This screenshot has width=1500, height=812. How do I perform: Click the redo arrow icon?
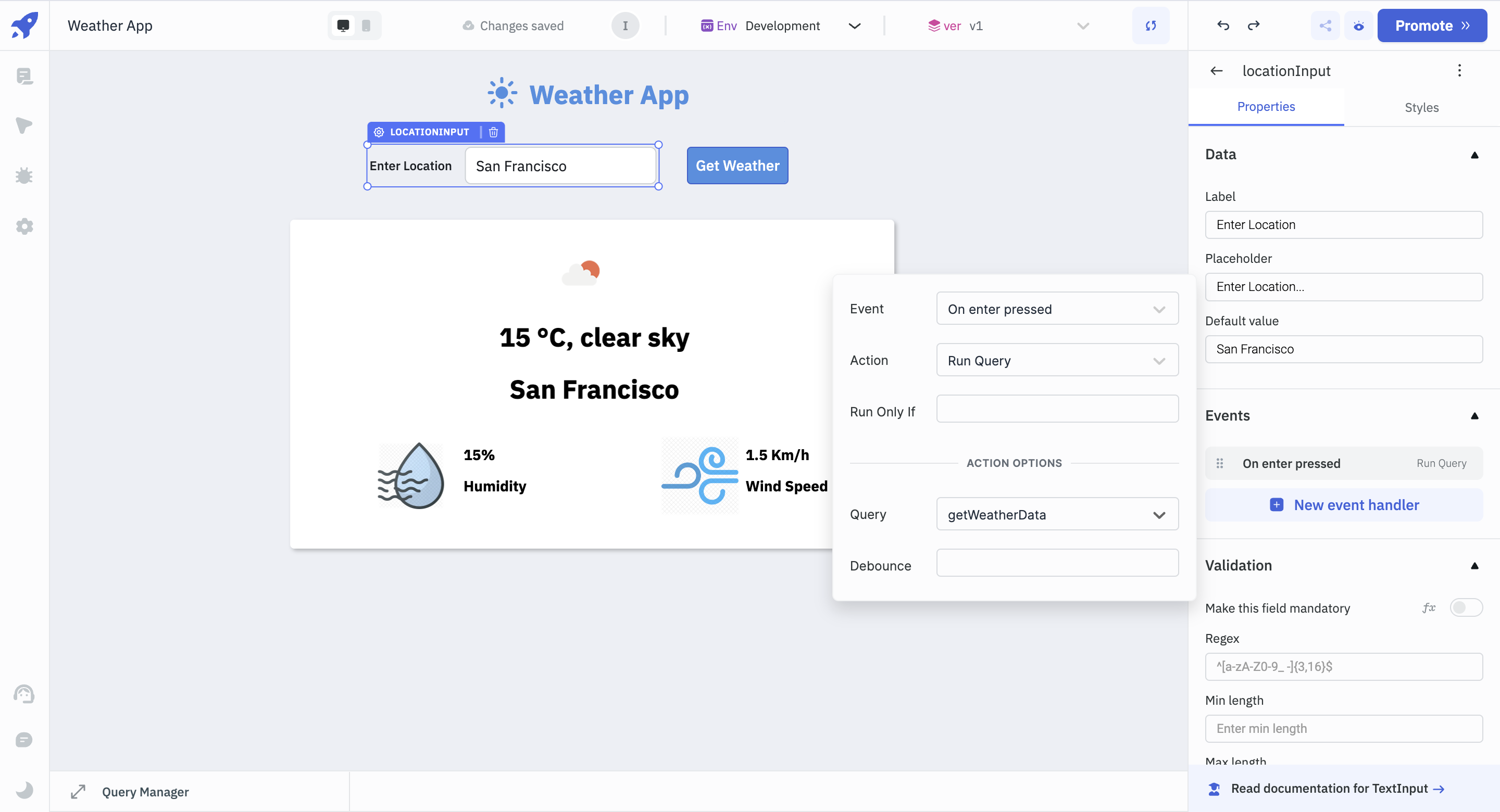pos(1254,26)
